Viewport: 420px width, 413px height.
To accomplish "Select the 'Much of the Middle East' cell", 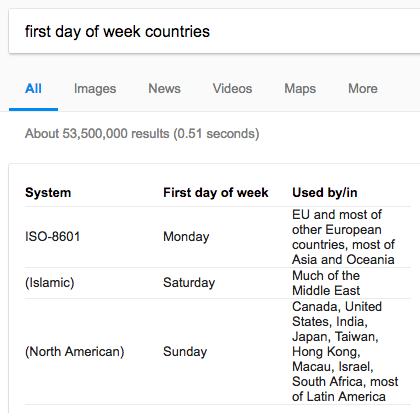I will (326, 283).
